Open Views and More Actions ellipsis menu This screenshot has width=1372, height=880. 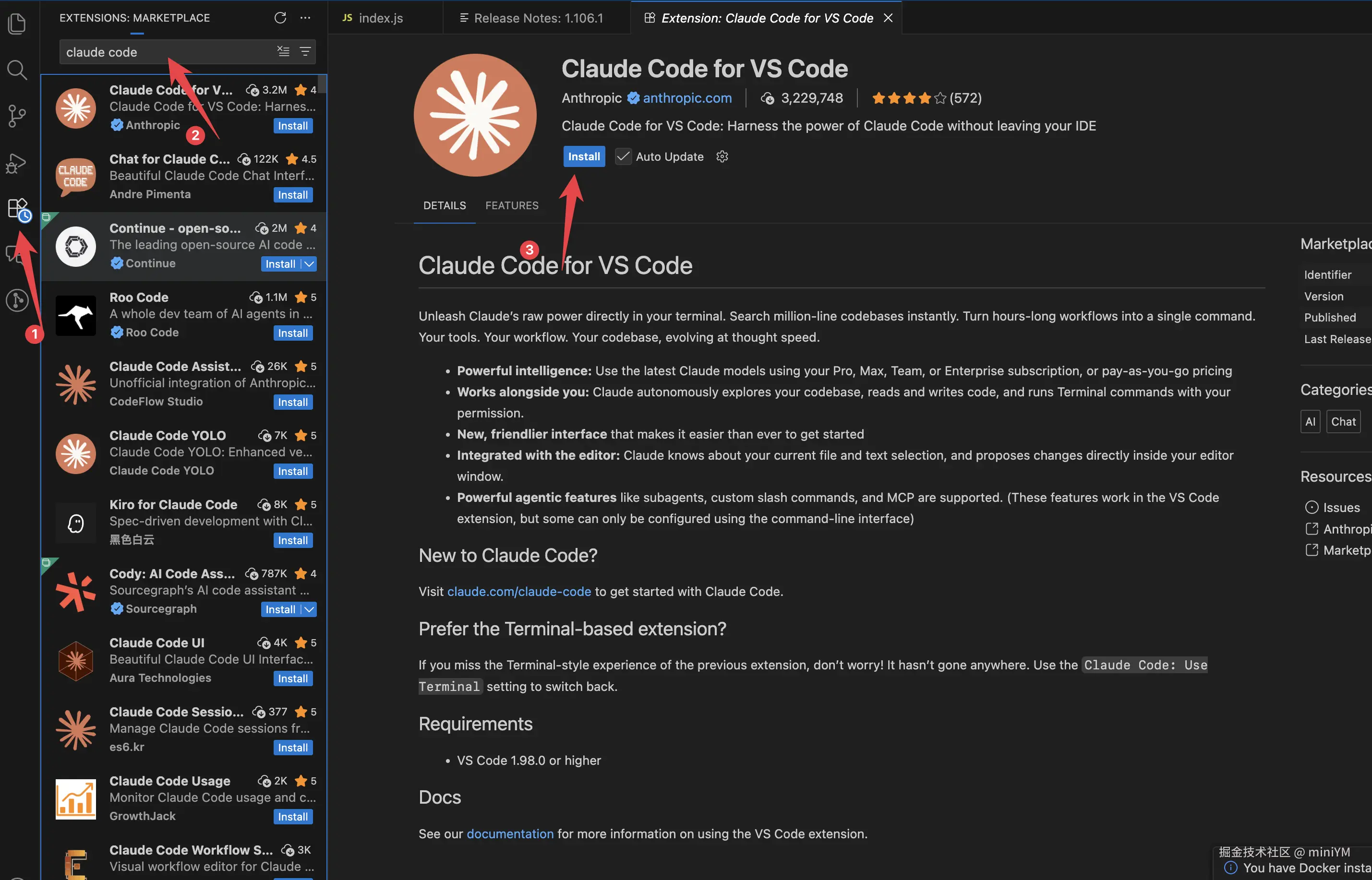tap(305, 18)
